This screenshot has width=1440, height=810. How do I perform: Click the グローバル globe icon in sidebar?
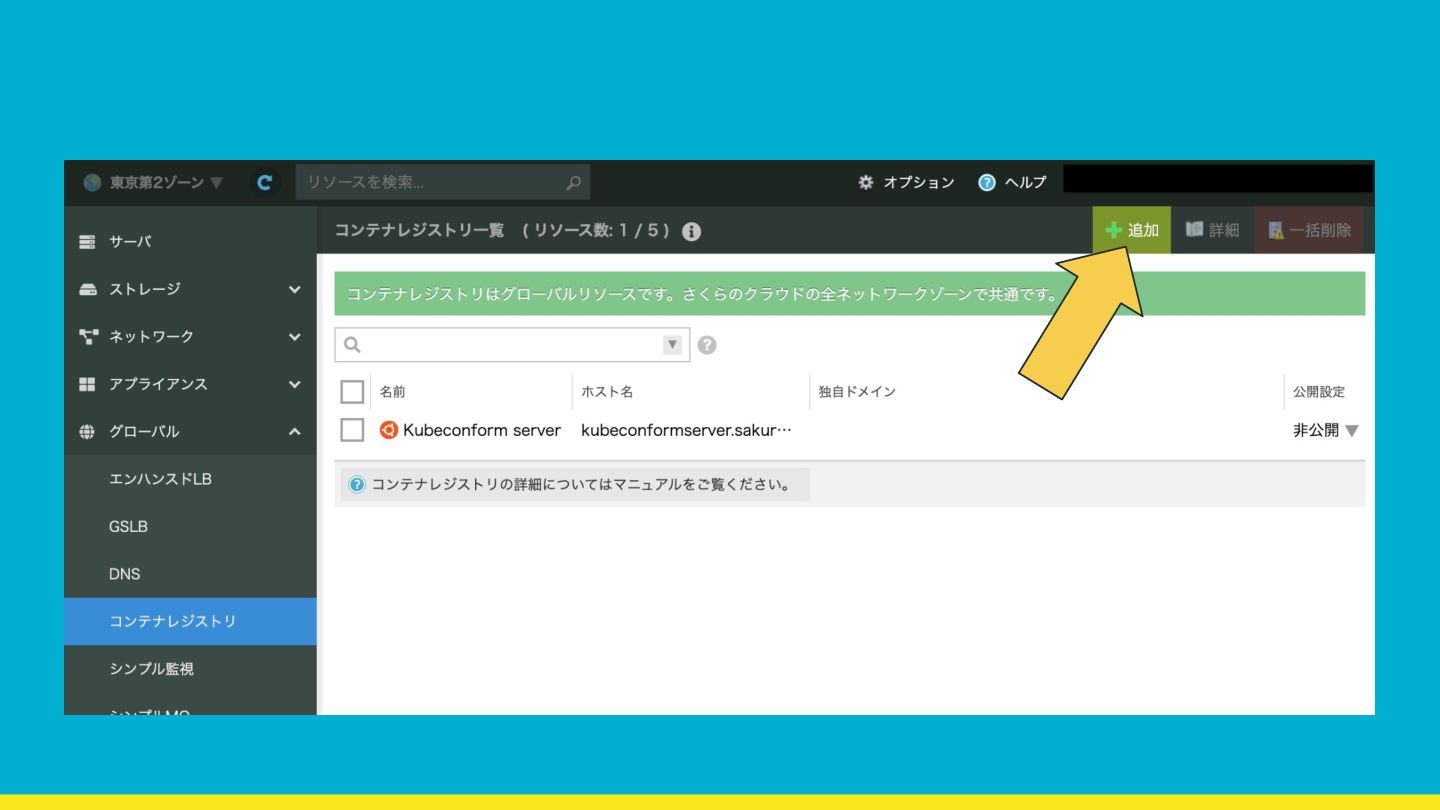(x=87, y=432)
